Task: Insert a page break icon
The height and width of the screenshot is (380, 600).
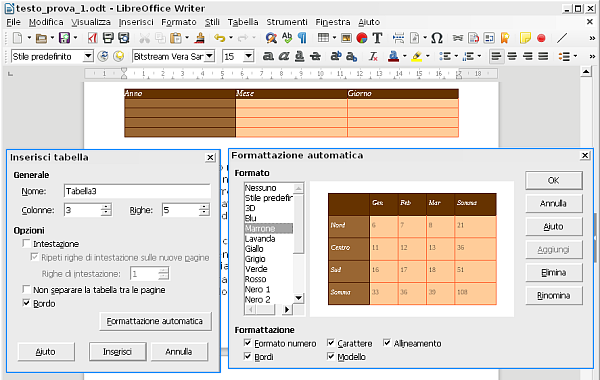Action: pos(398,38)
